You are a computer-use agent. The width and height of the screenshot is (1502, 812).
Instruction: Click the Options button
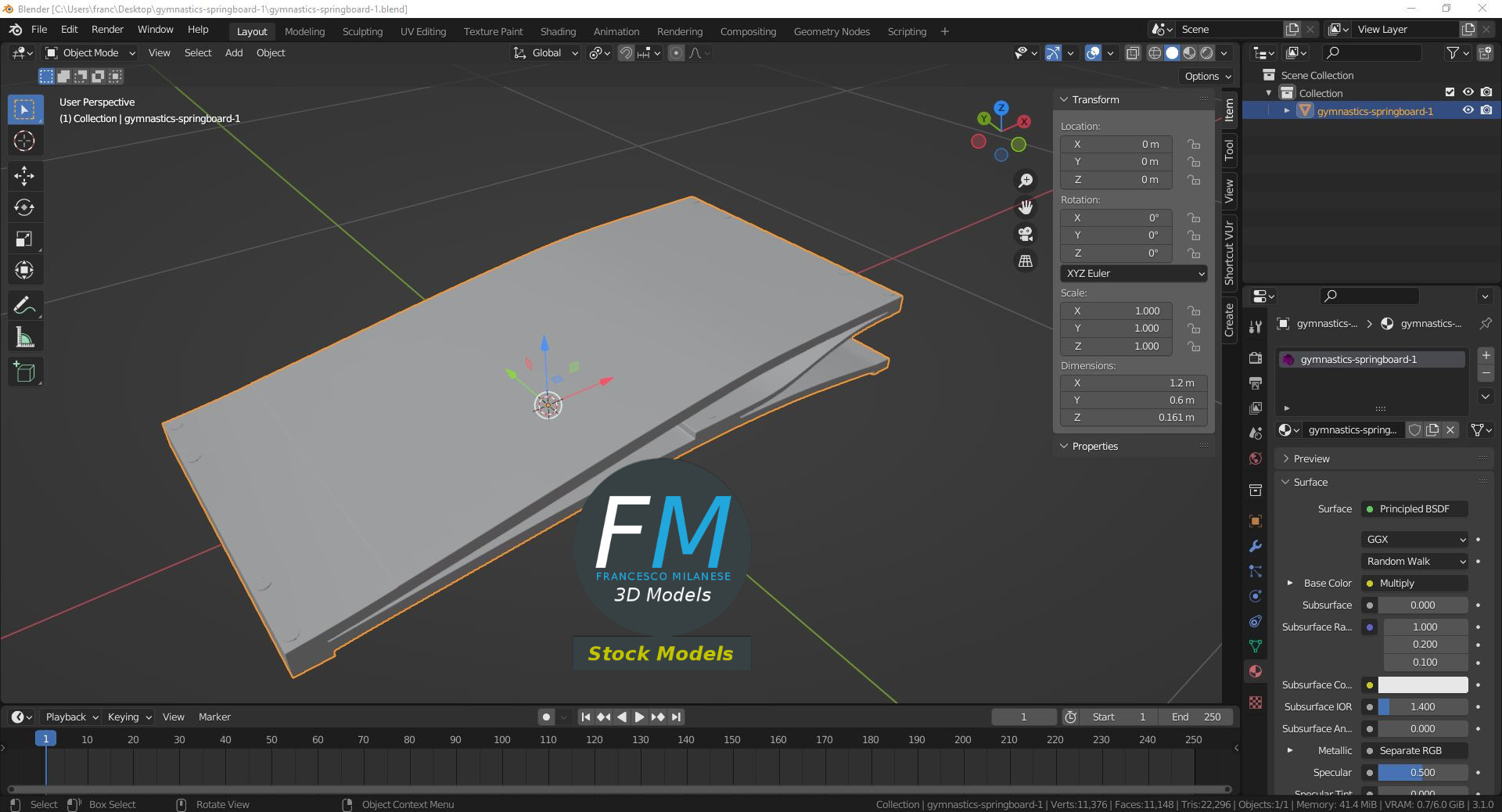click(1208, 77)
